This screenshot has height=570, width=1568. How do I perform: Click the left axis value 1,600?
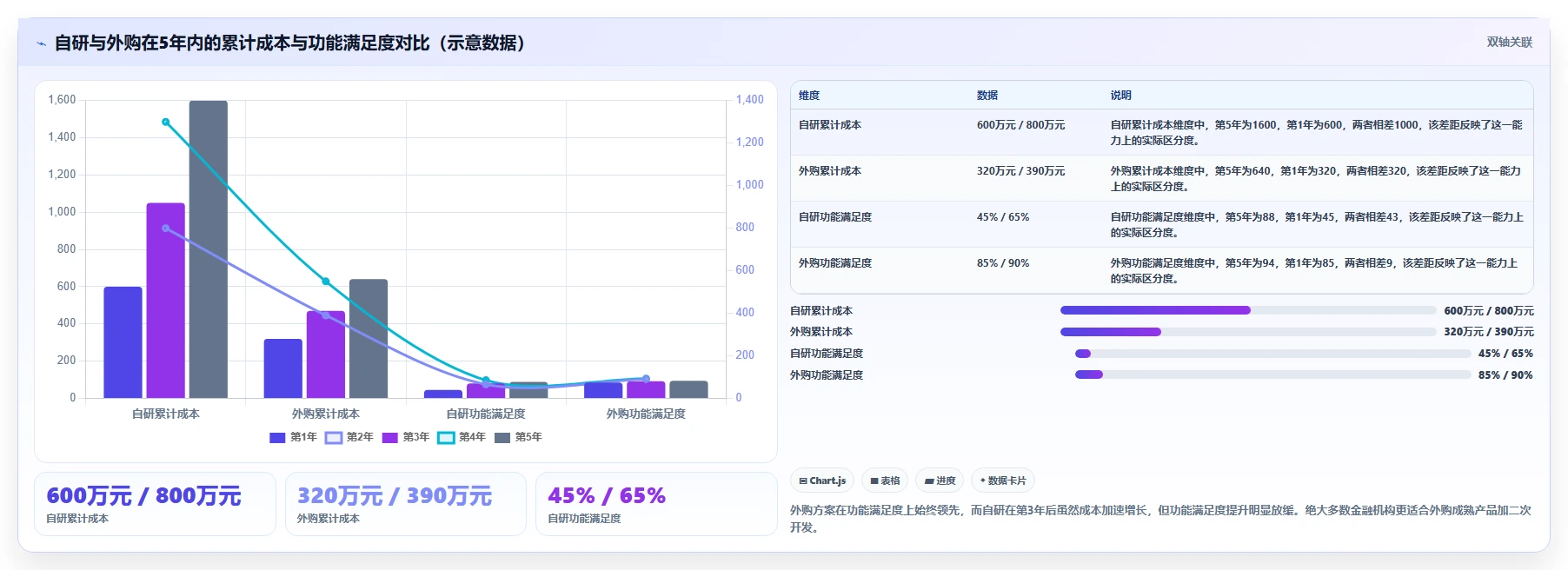[x=62, y=100]
